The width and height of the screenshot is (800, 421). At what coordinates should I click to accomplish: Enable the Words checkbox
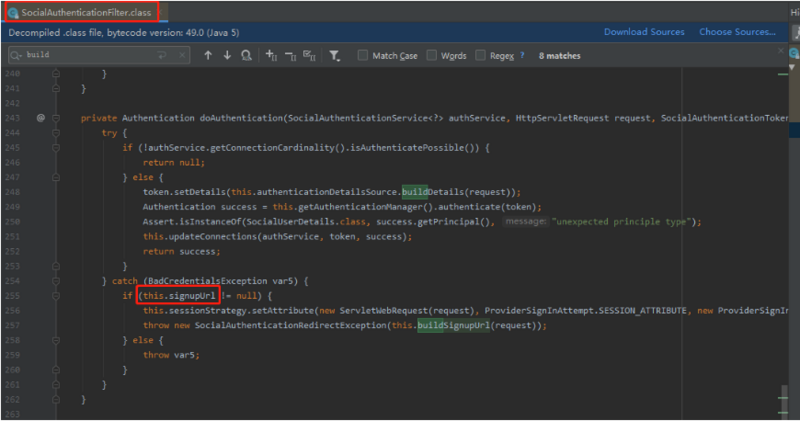[x=432, y=55]
